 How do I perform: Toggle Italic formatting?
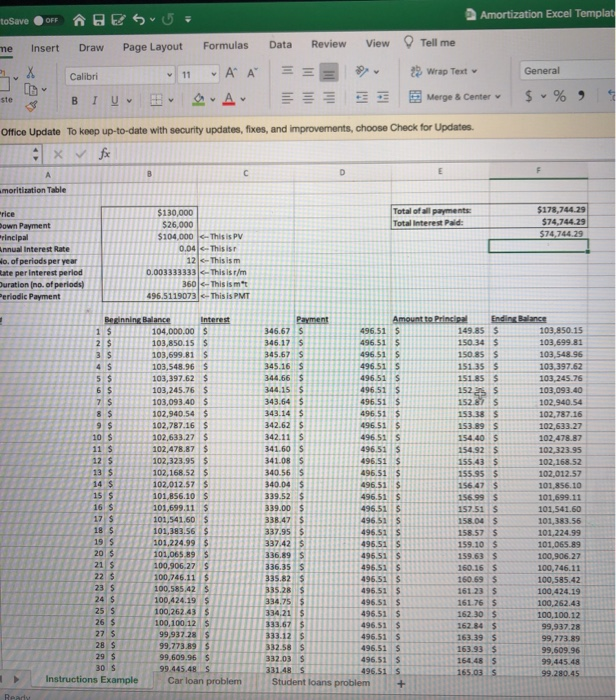pos(95,100)
